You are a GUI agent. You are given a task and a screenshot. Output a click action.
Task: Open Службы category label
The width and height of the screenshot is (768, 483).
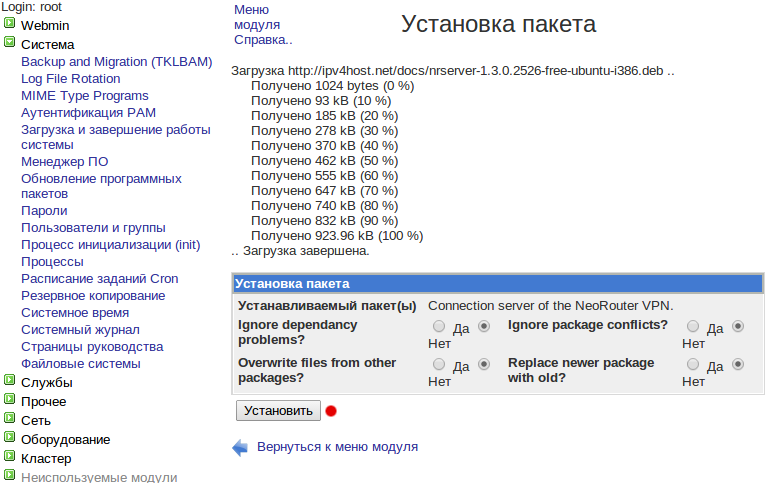point(47,383)
